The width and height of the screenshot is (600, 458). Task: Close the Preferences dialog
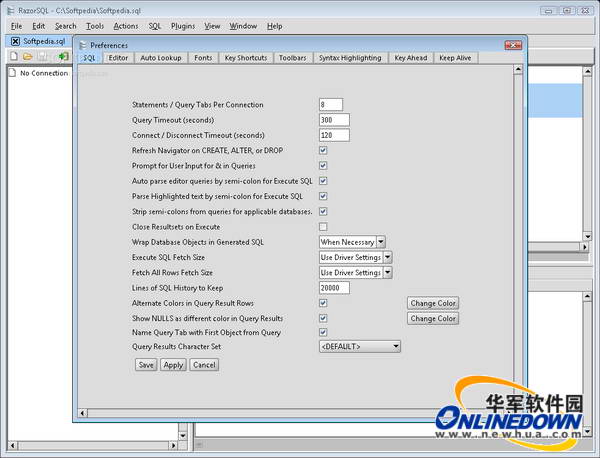pos(513,45)
